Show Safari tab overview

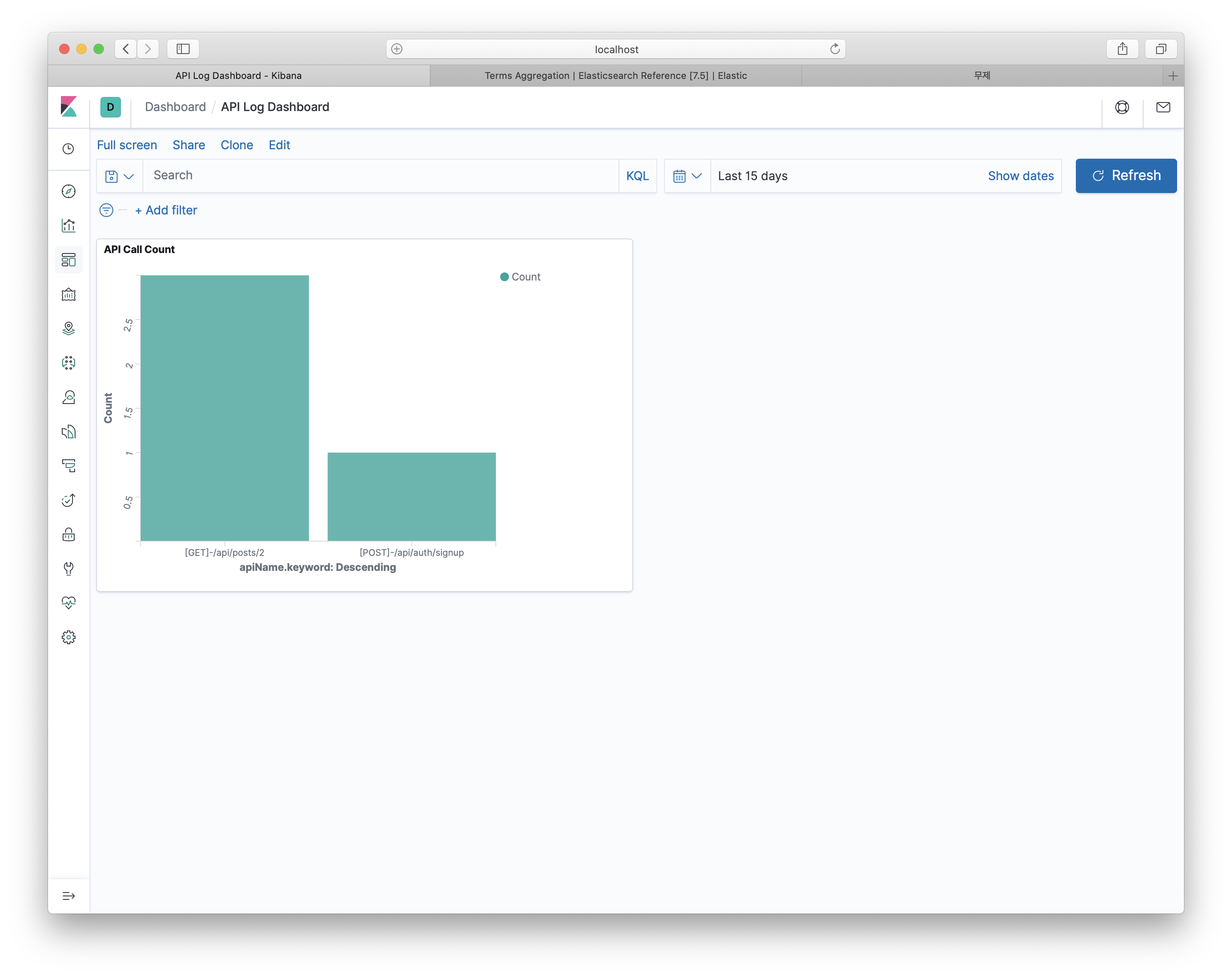coord(1160,49)
